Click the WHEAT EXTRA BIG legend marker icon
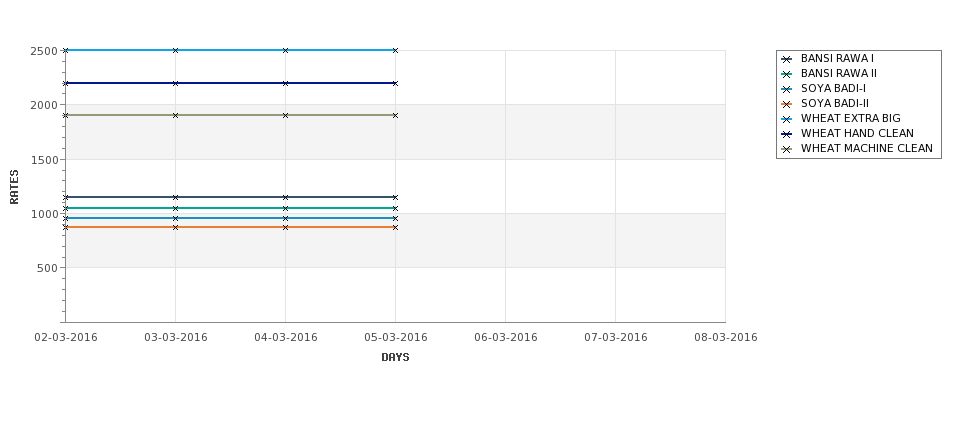Screen dimensions: 975x429 tap(787, 119)
